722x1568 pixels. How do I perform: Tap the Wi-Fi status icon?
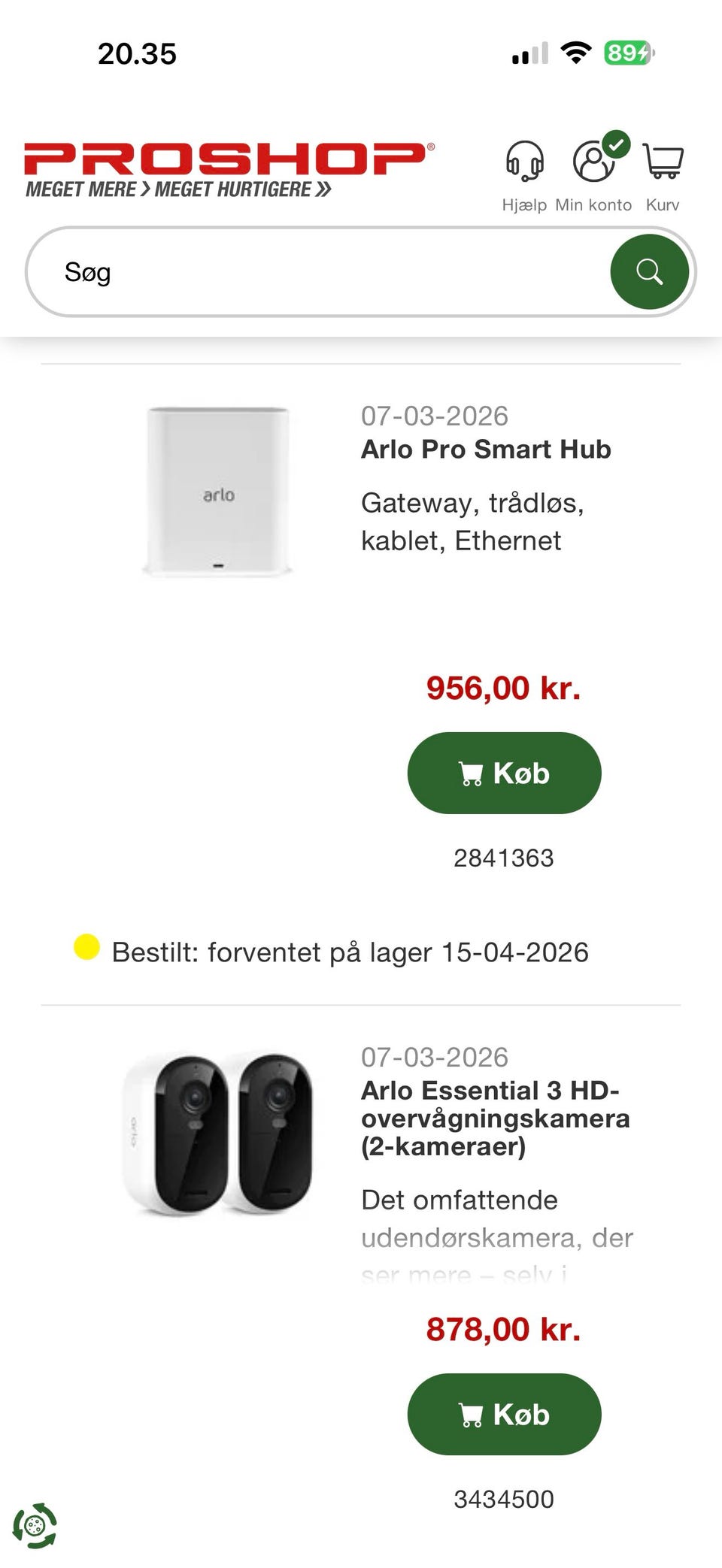pos(576,53)
